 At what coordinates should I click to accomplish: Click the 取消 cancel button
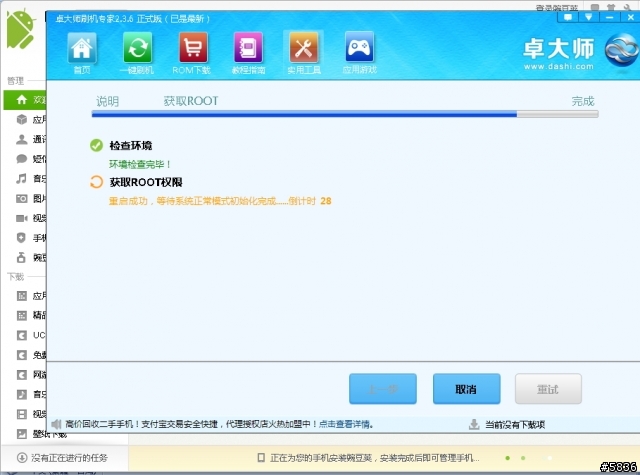click(x=467, y=389)
